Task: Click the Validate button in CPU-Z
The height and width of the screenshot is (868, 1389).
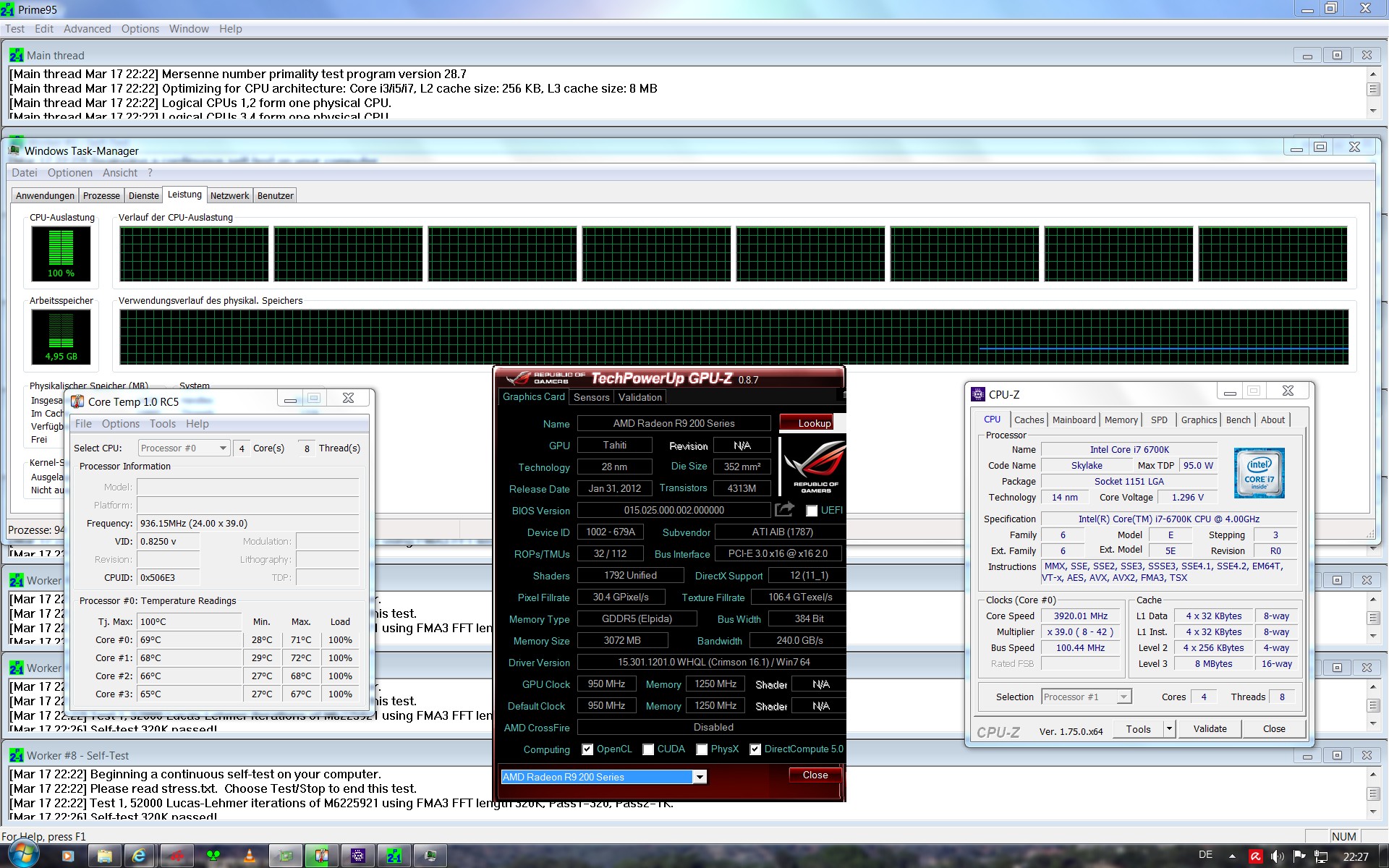Action: (1210, 729)
